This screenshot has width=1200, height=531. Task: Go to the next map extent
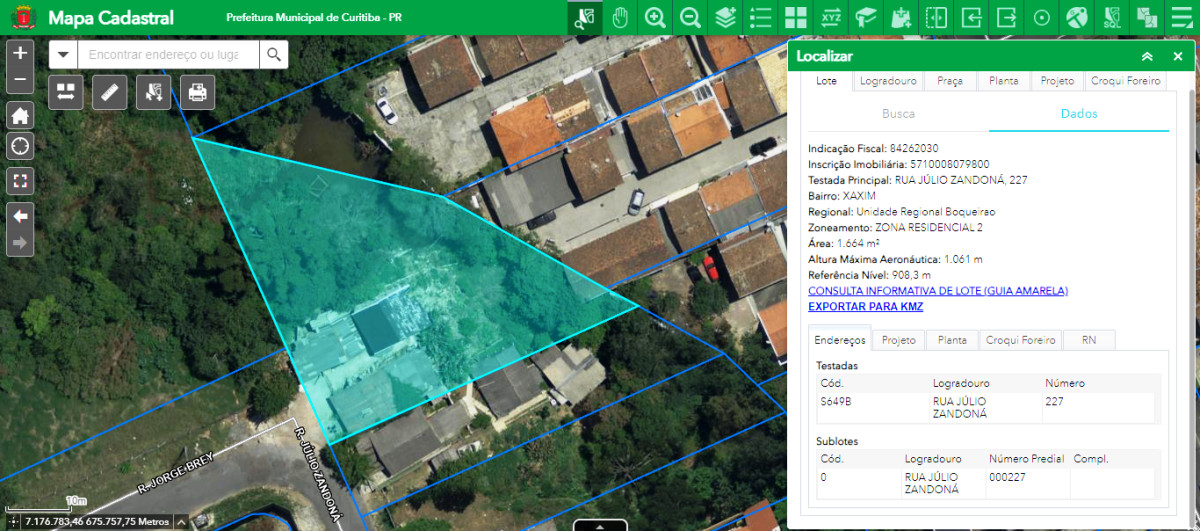pyautogui.click(x=21, y=242)
